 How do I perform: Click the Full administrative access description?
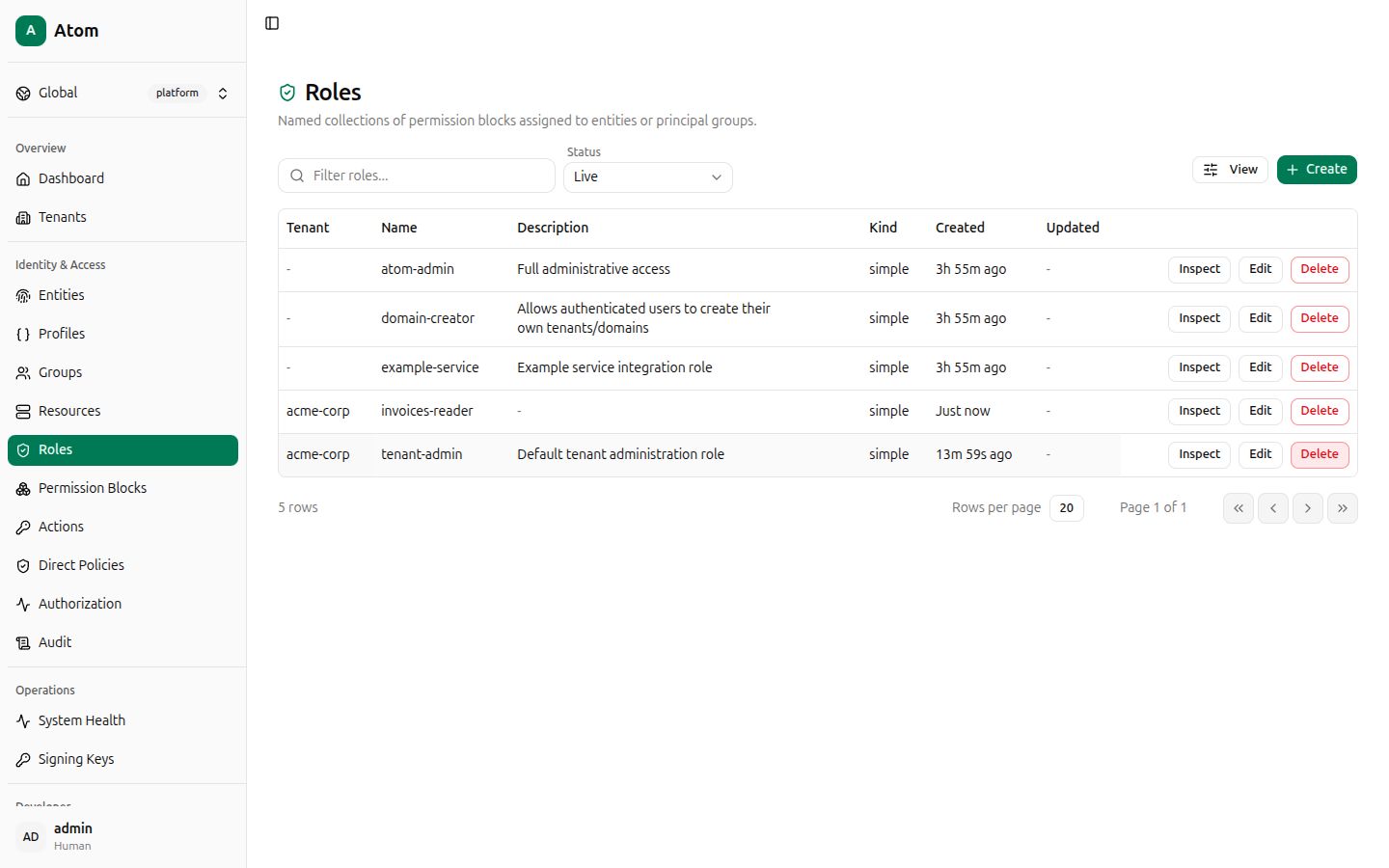(x=593, y=270)
